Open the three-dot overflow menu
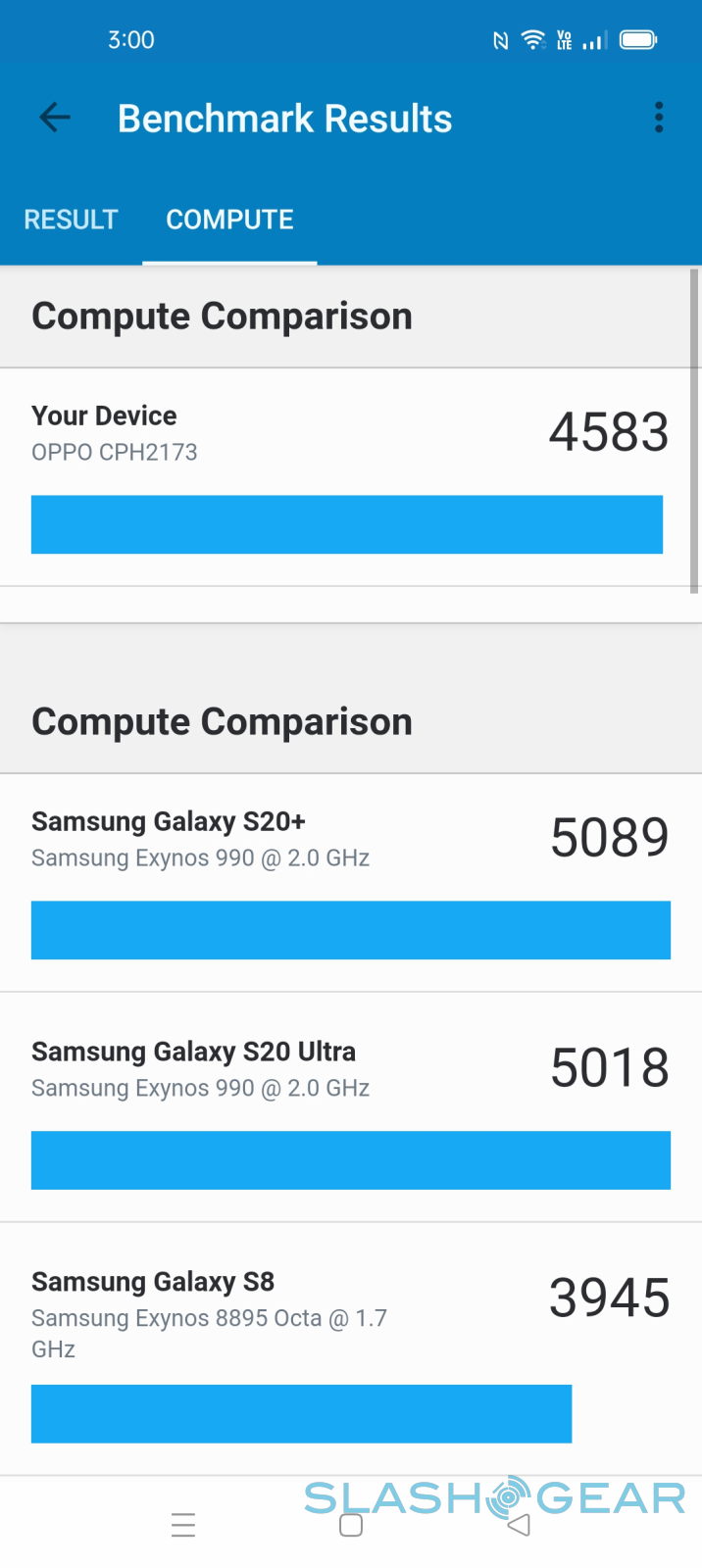 tap(659, 118)
